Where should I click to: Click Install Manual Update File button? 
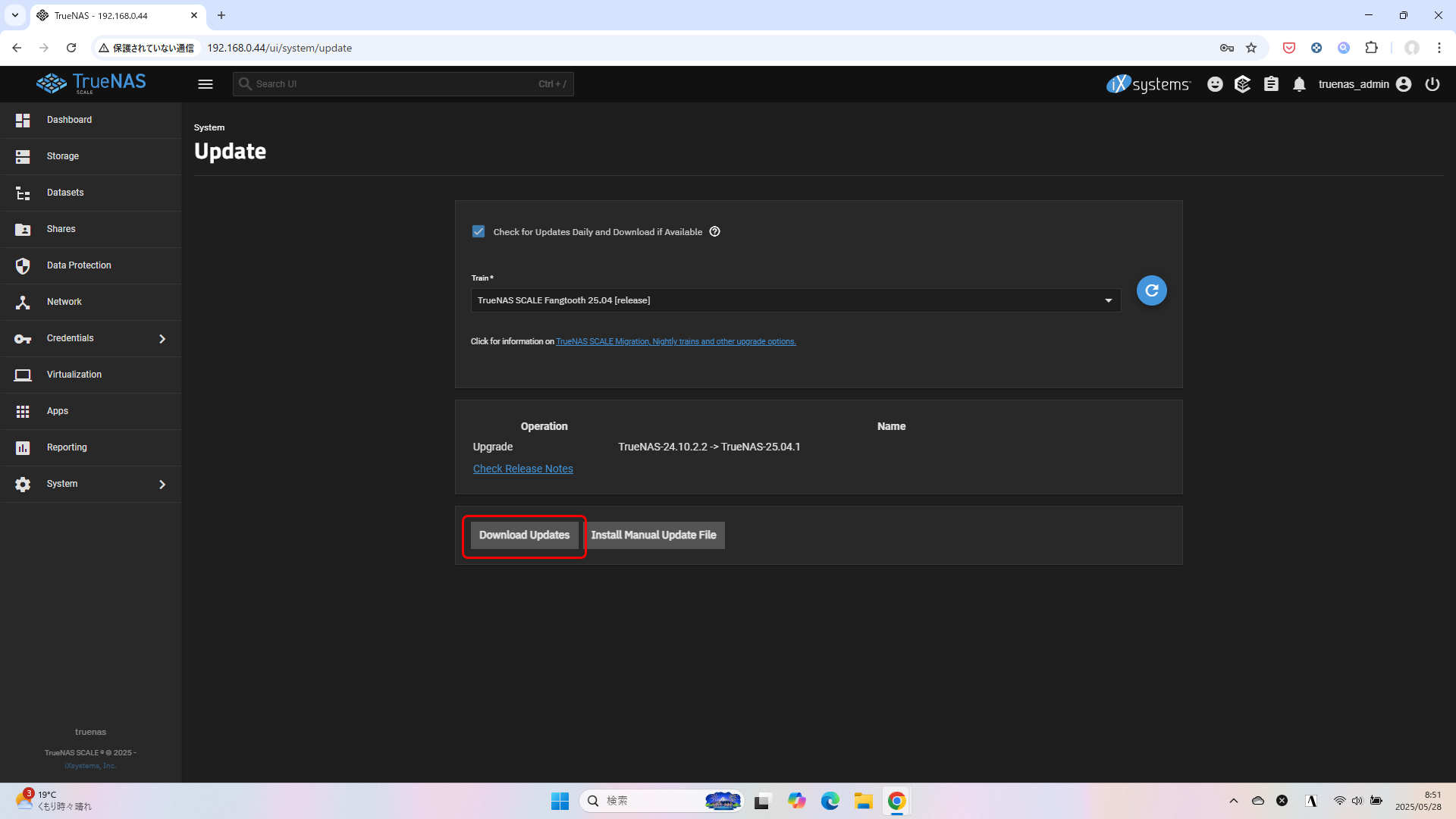coord(654,535)
